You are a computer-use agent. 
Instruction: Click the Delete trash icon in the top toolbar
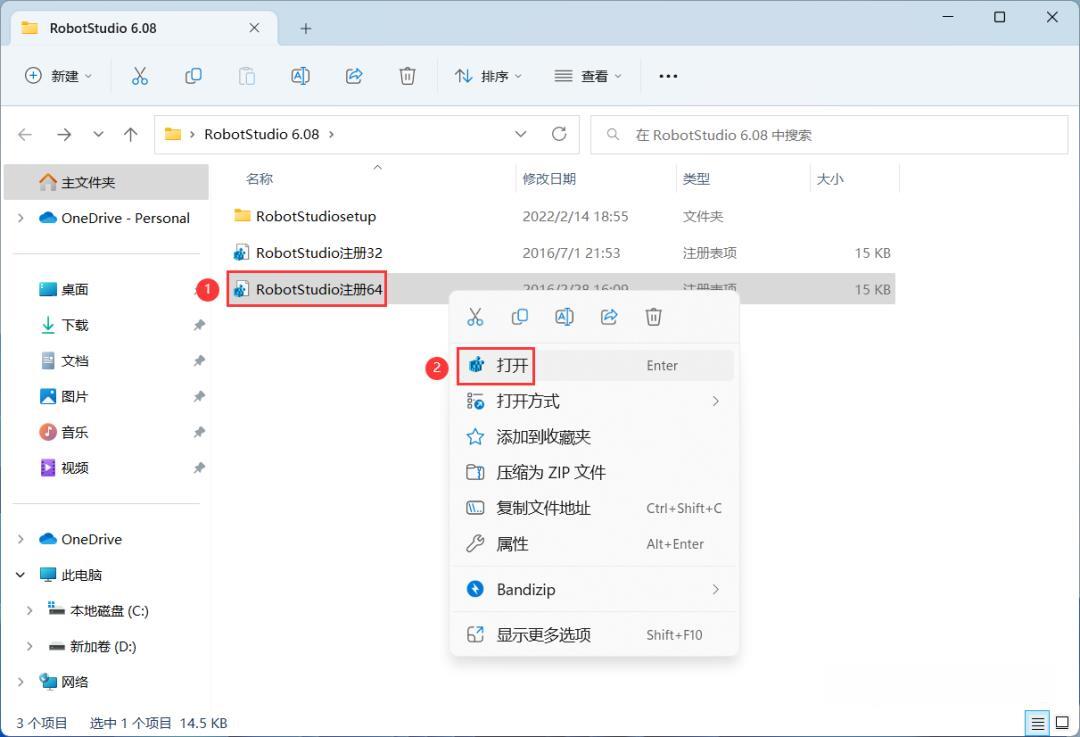(407, 76)
